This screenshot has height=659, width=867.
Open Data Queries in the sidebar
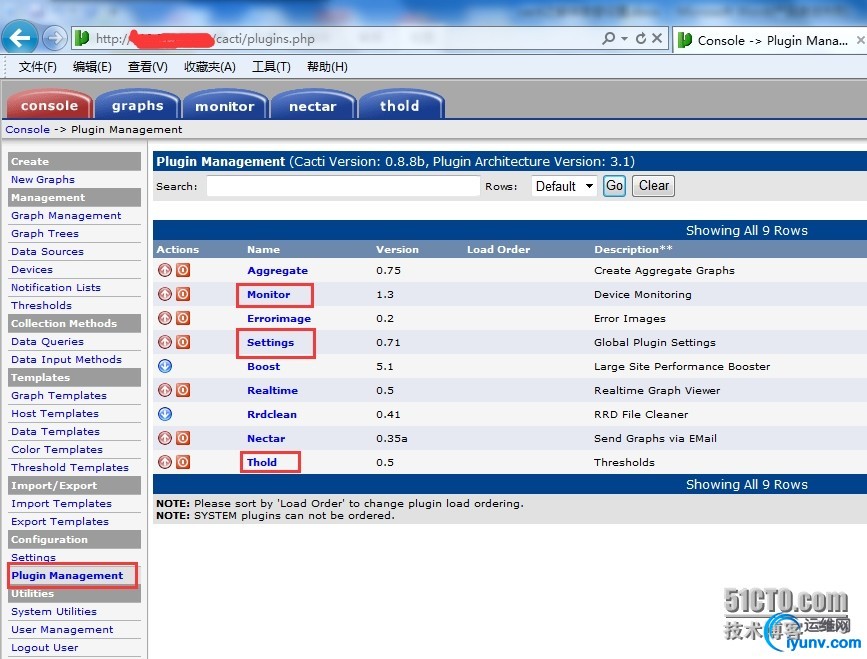click(x=48, y=342)
